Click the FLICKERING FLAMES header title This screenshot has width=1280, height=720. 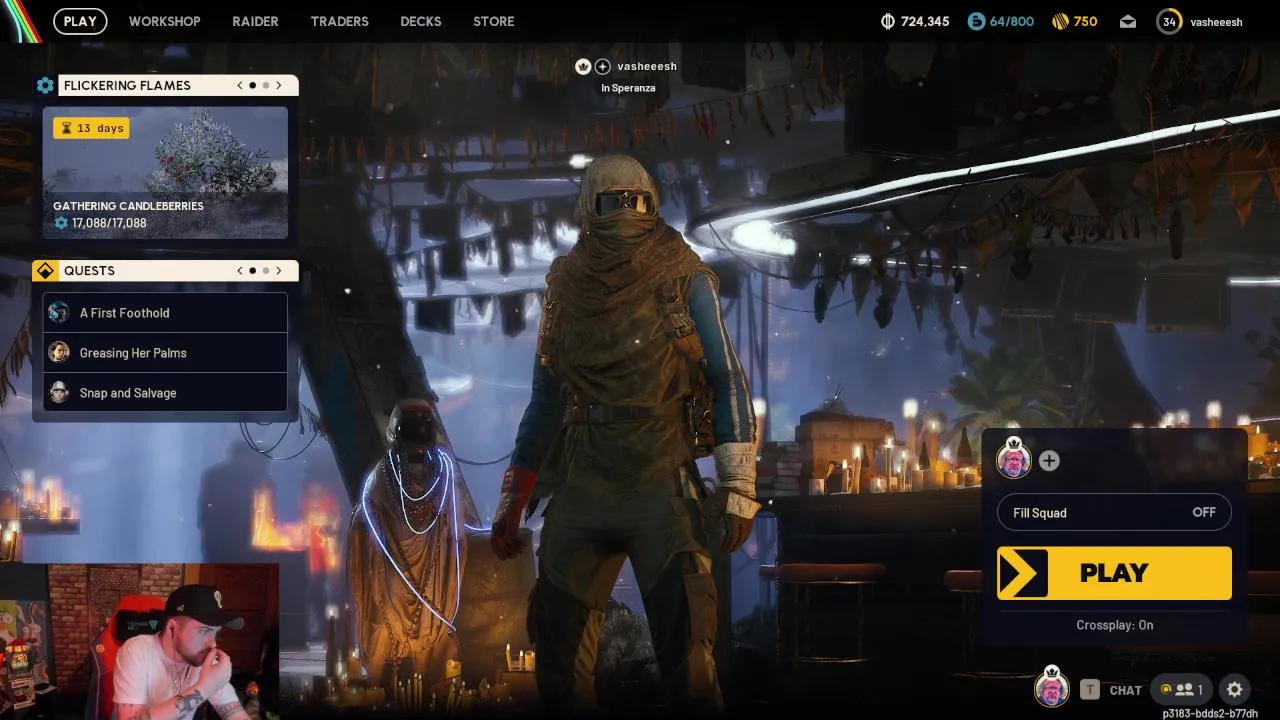pyautogui.click(x=127, y=85)
